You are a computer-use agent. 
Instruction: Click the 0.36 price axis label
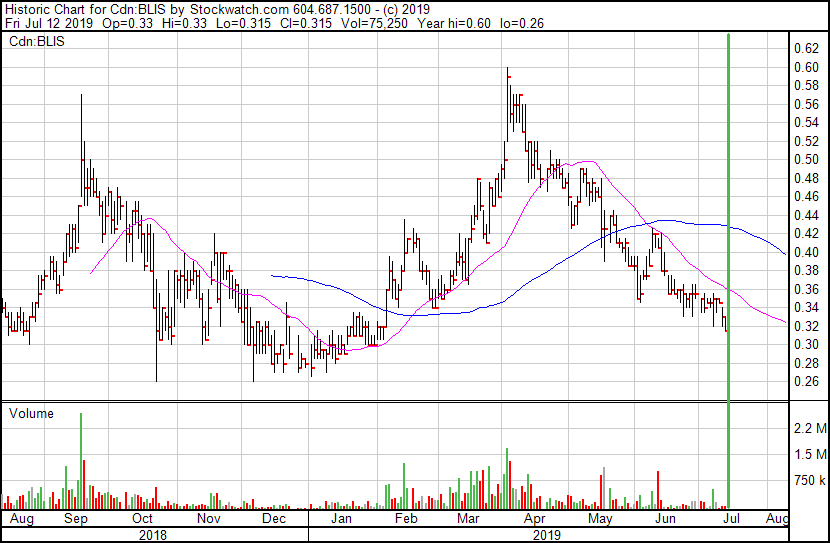[x=806, y=289]
